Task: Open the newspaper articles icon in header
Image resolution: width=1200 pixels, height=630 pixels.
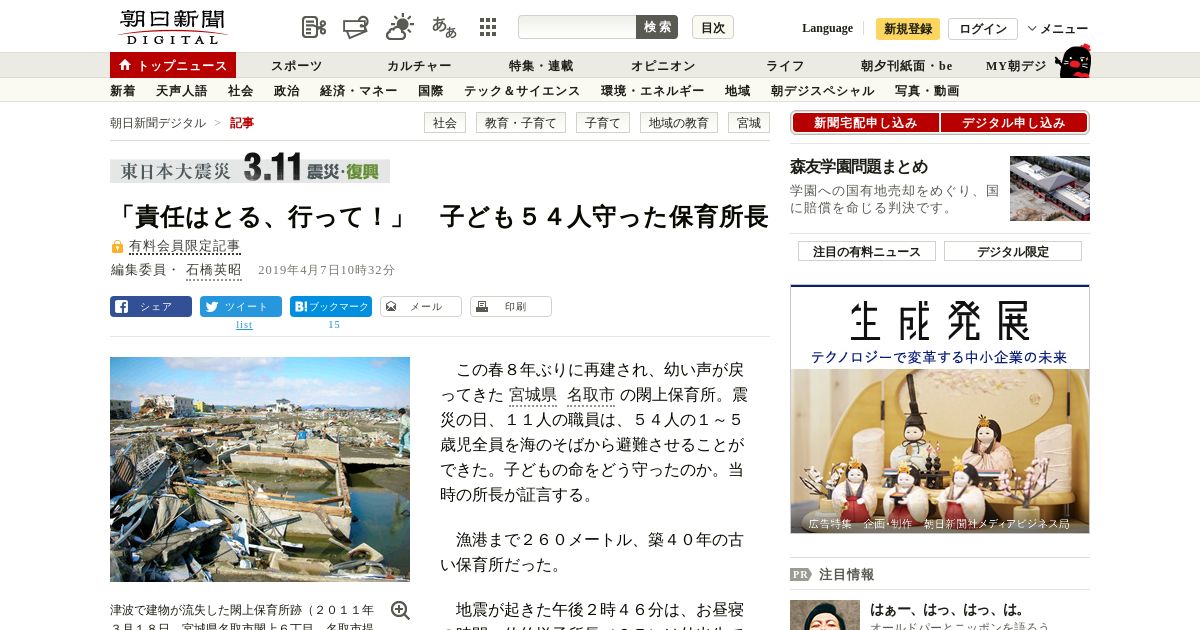Action: coord(314,27)
